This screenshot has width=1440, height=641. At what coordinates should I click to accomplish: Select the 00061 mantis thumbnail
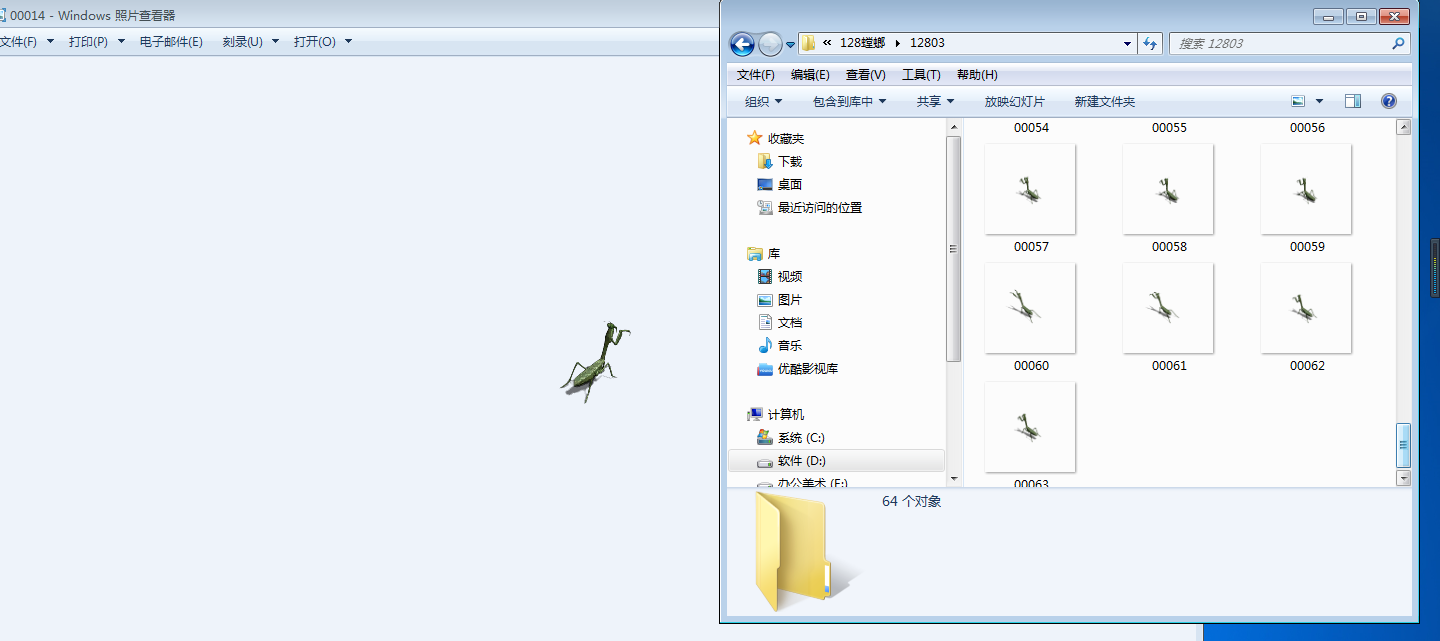click(x=1168, y=308)
